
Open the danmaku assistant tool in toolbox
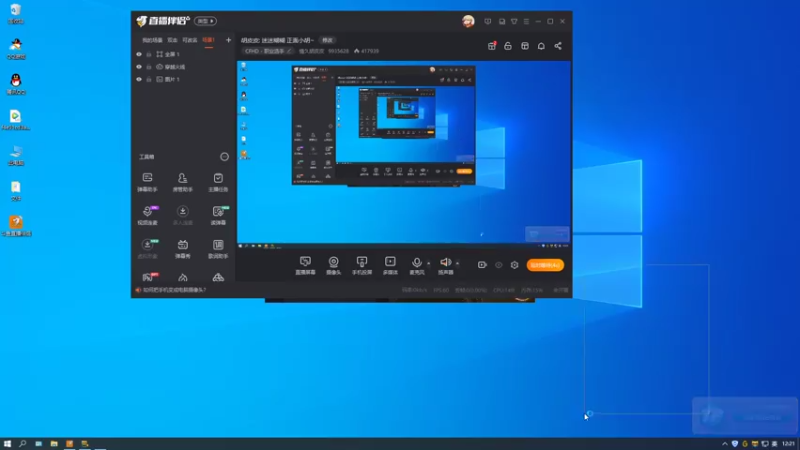pos(147,182)
